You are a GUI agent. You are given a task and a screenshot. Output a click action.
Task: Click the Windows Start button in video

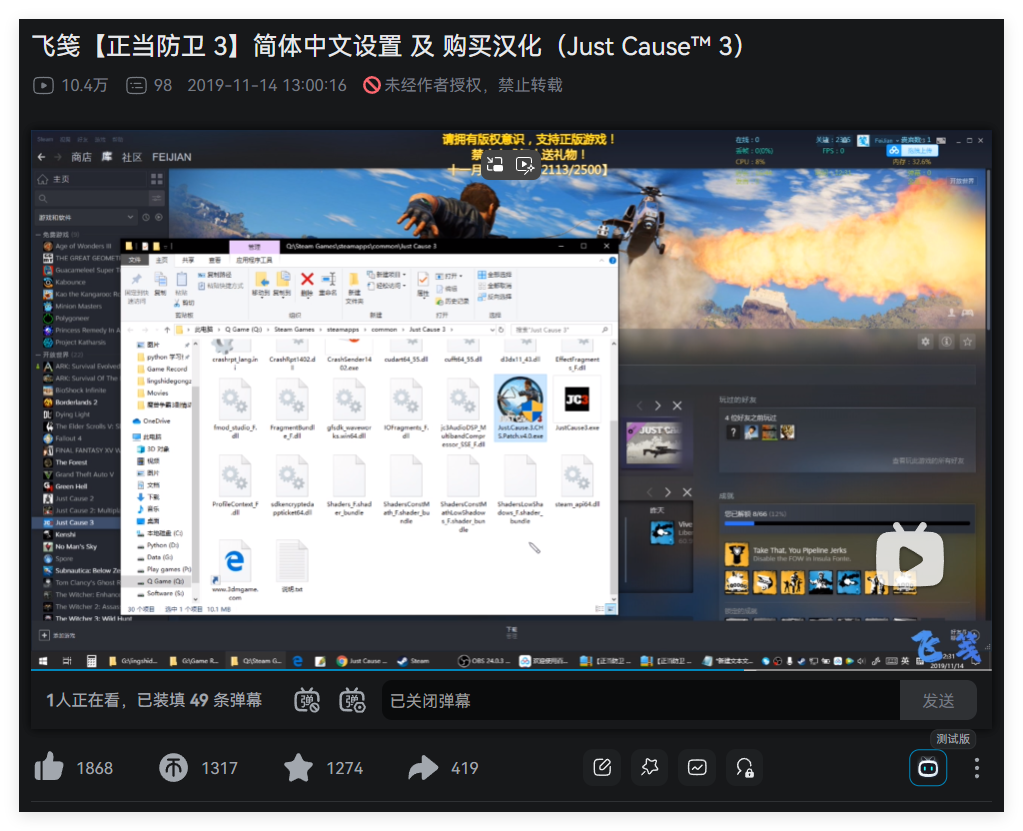point(43,661)
